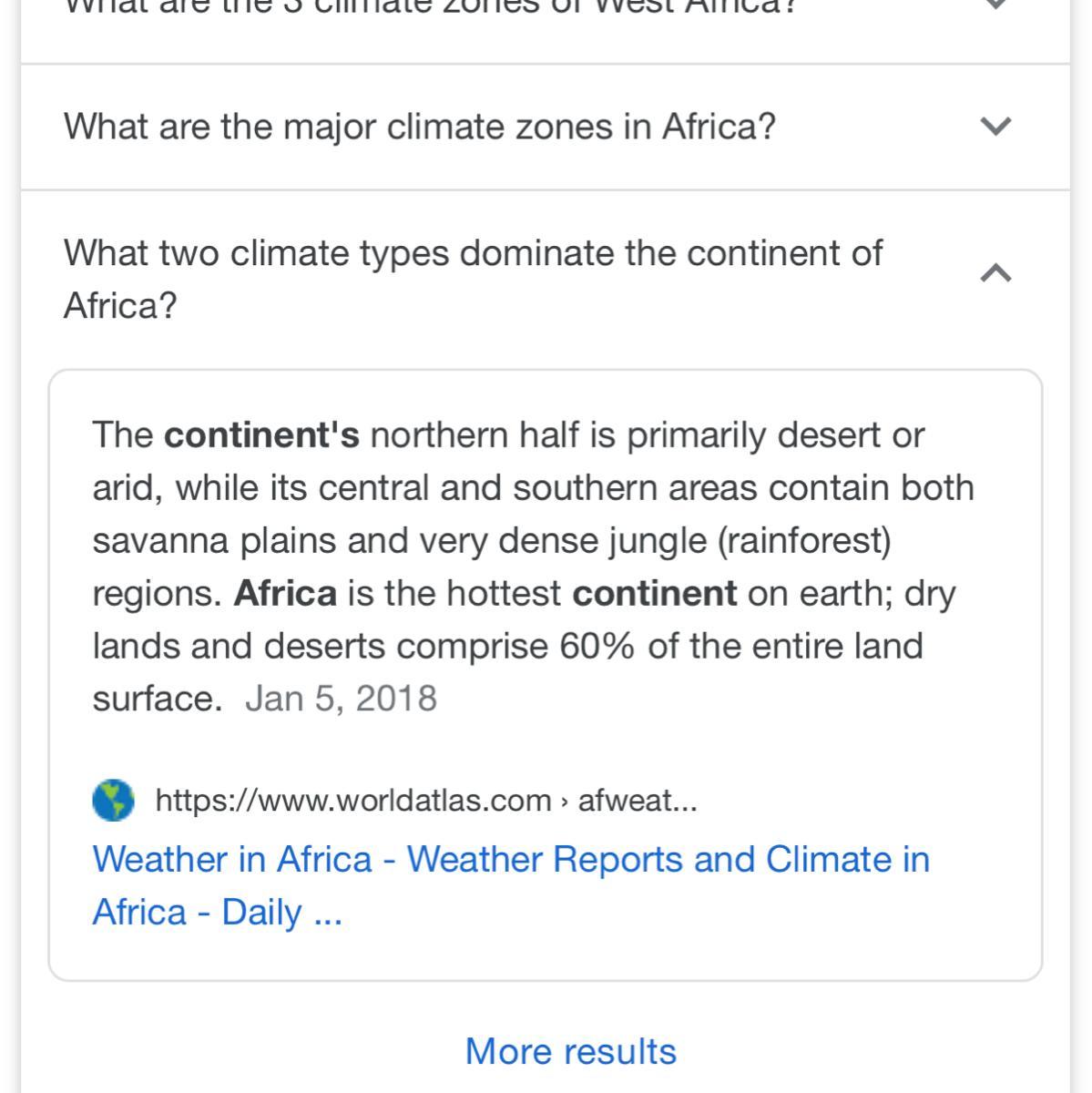Click the worldatlas globe favicon

[x=114, y=801]
